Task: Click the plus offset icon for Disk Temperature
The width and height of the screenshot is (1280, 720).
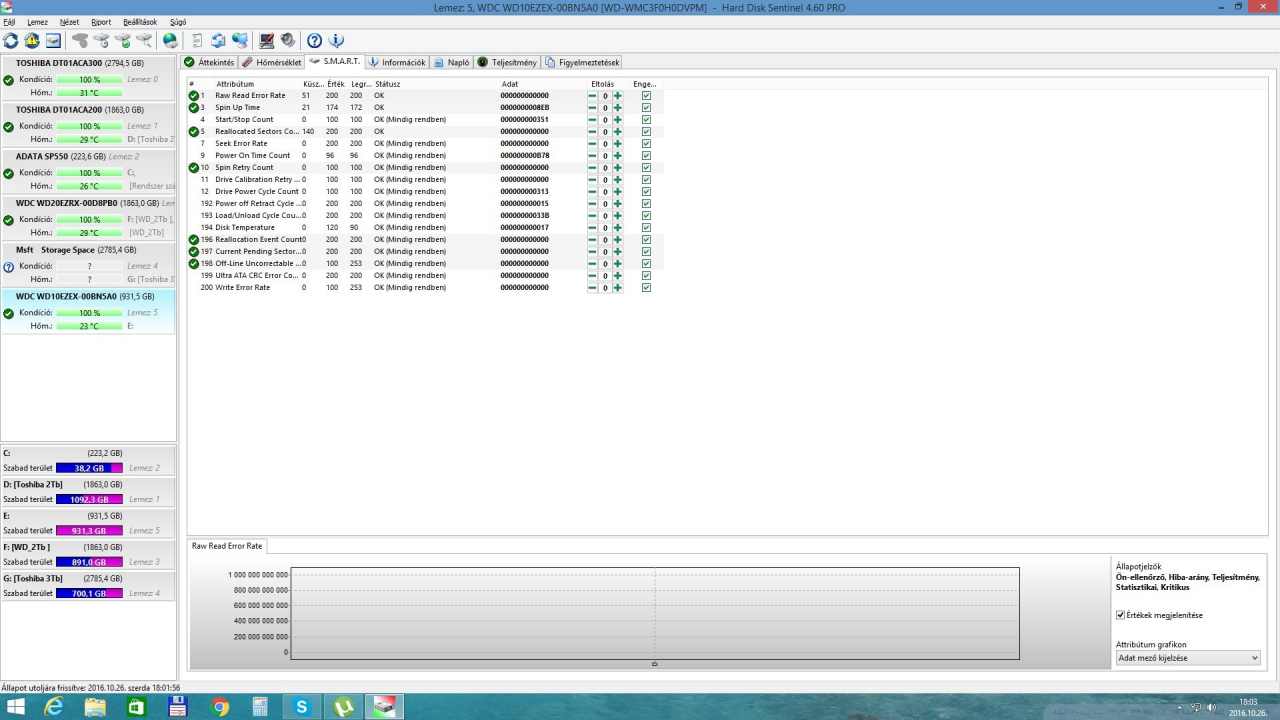Action: click(617, 227)
